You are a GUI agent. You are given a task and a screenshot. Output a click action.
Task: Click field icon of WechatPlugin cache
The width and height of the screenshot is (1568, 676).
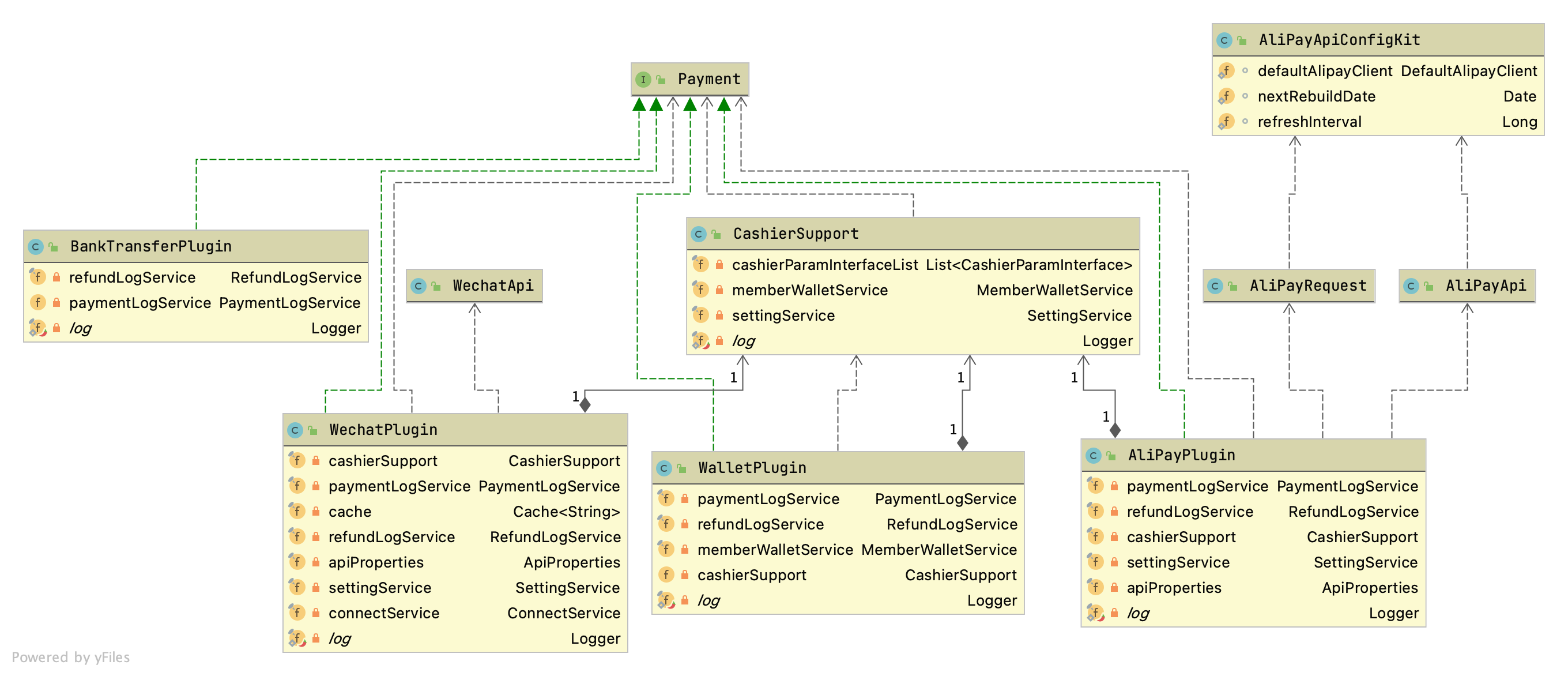coord(296,511)
